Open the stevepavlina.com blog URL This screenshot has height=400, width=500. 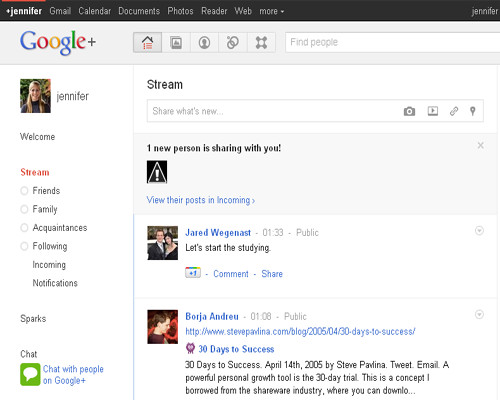click(x=300, y=332)
